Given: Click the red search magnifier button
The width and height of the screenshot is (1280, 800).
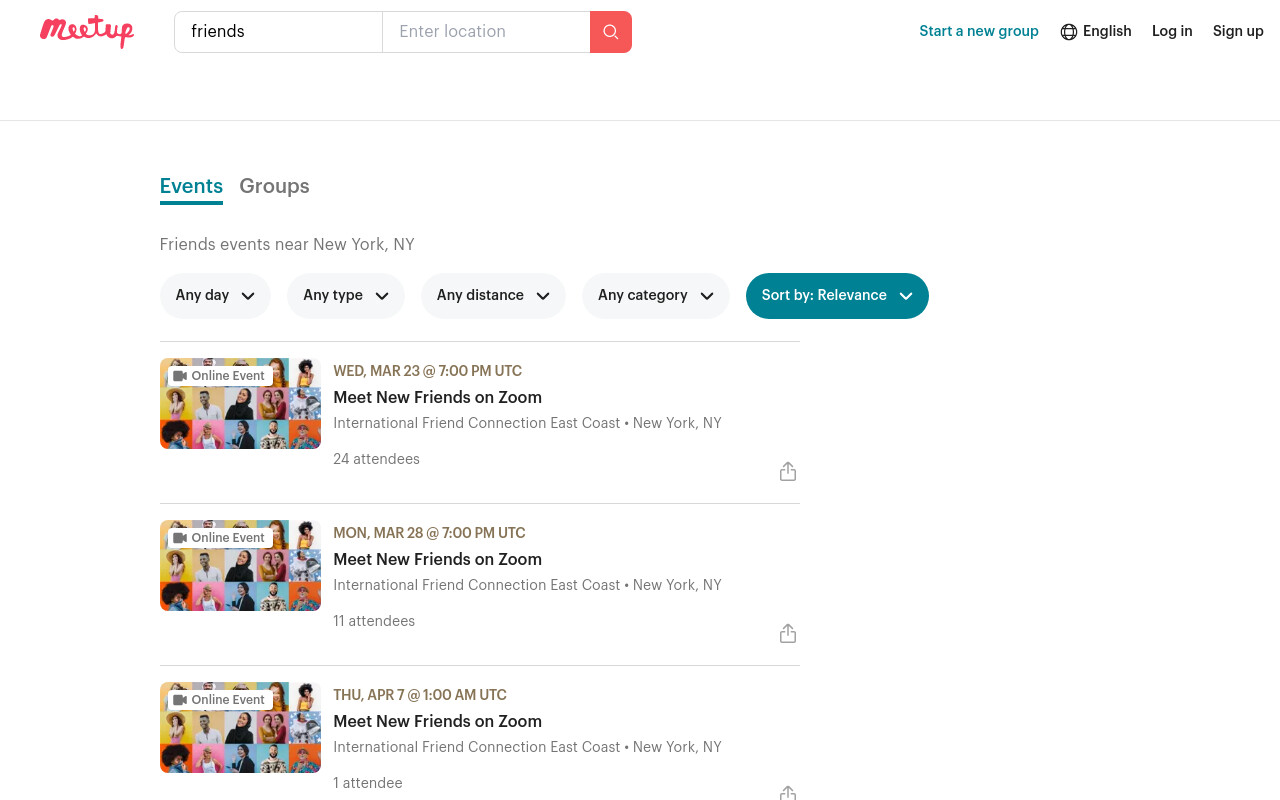Looking at the screenshot, I should [x=611, y=32].
